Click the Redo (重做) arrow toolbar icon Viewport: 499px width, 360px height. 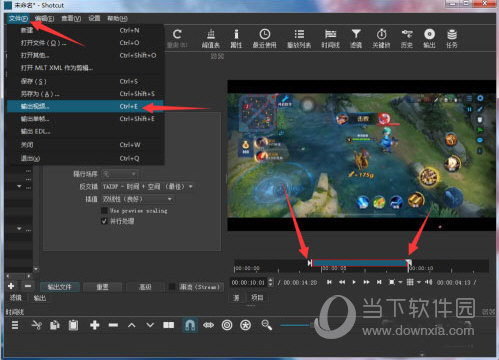click(x=177, y=39)
